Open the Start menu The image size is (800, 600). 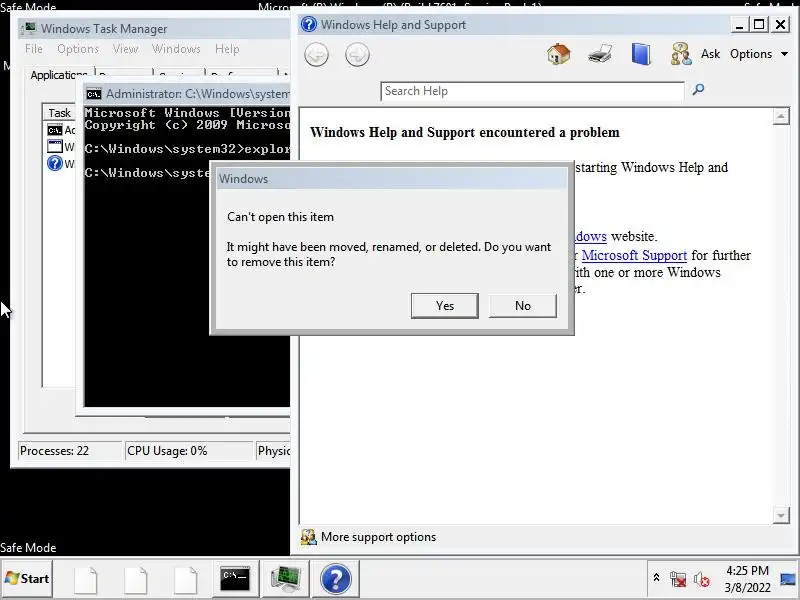[27, 579]
